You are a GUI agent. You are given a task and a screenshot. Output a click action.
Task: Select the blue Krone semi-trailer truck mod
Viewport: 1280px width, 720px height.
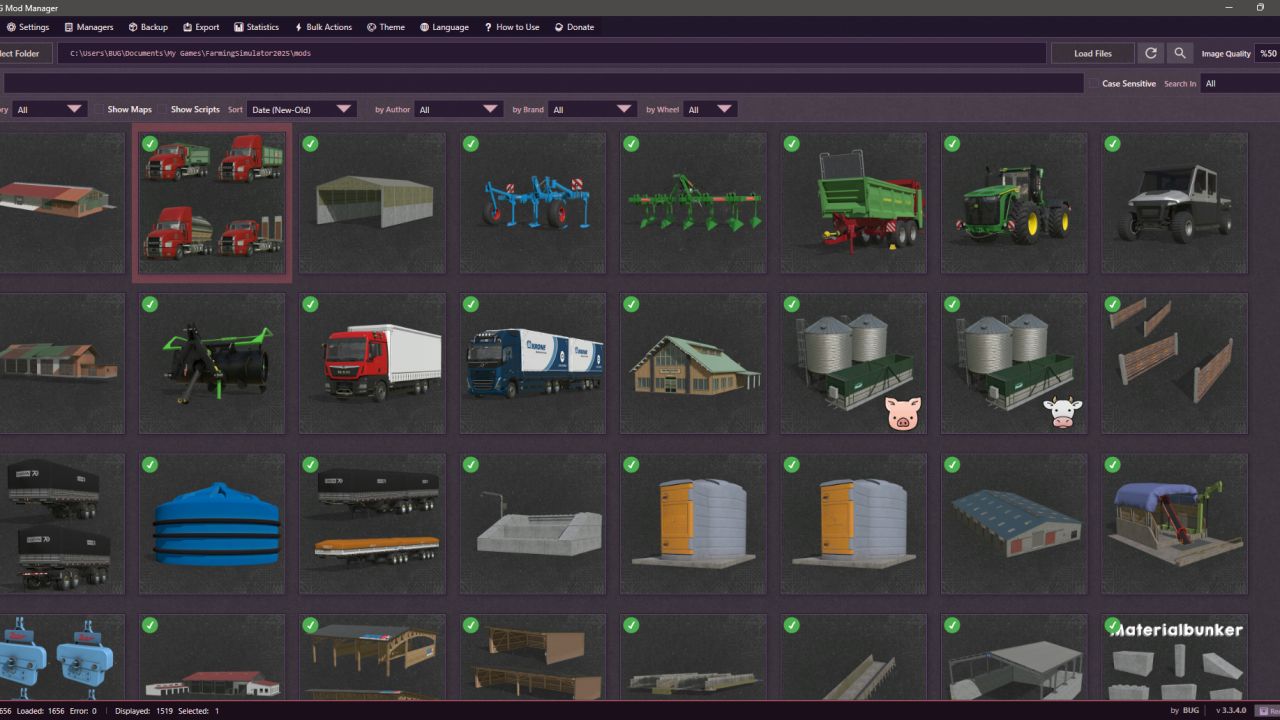533,363
